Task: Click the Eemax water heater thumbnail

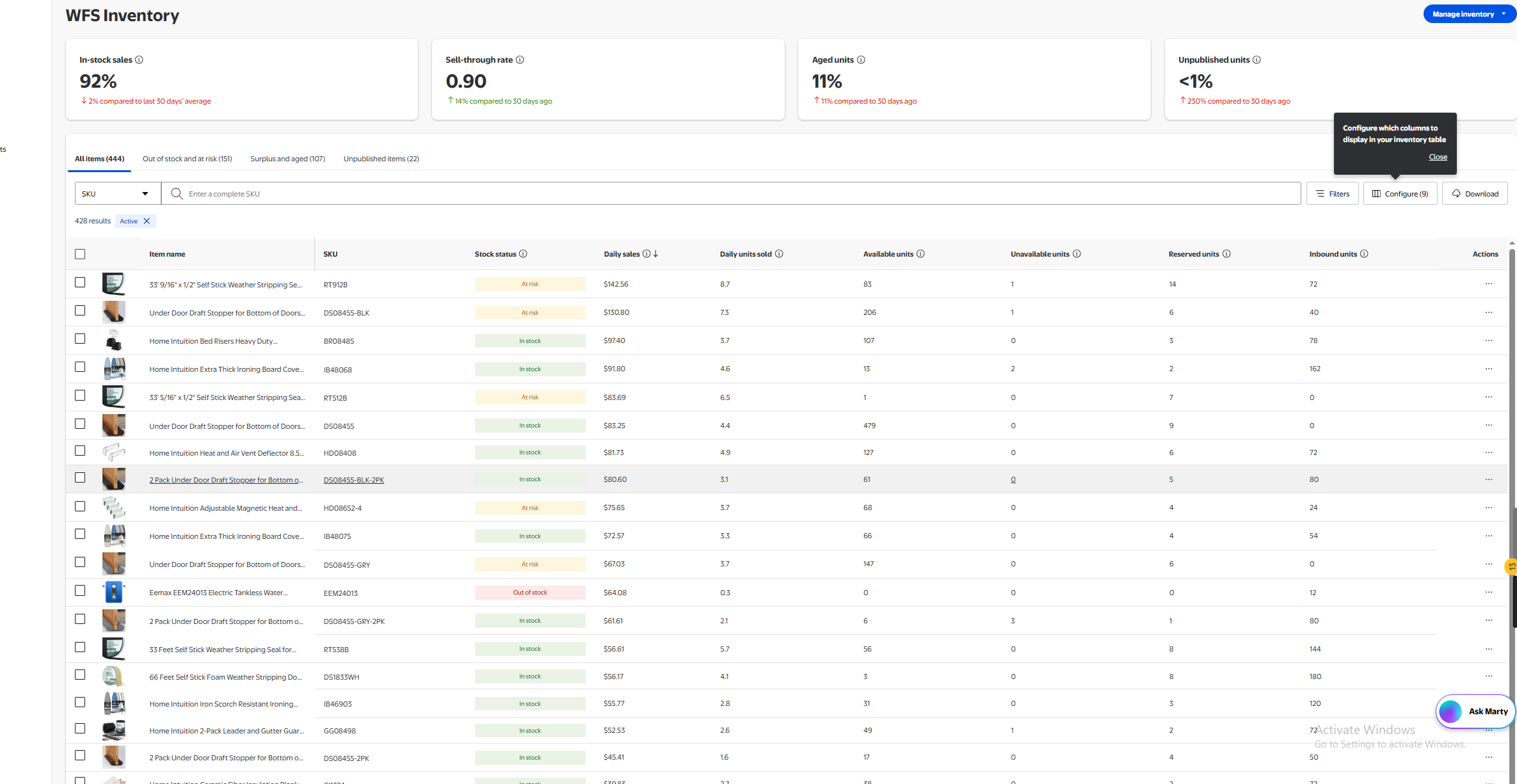Action: pyautogui.click(x=114, y=592)
